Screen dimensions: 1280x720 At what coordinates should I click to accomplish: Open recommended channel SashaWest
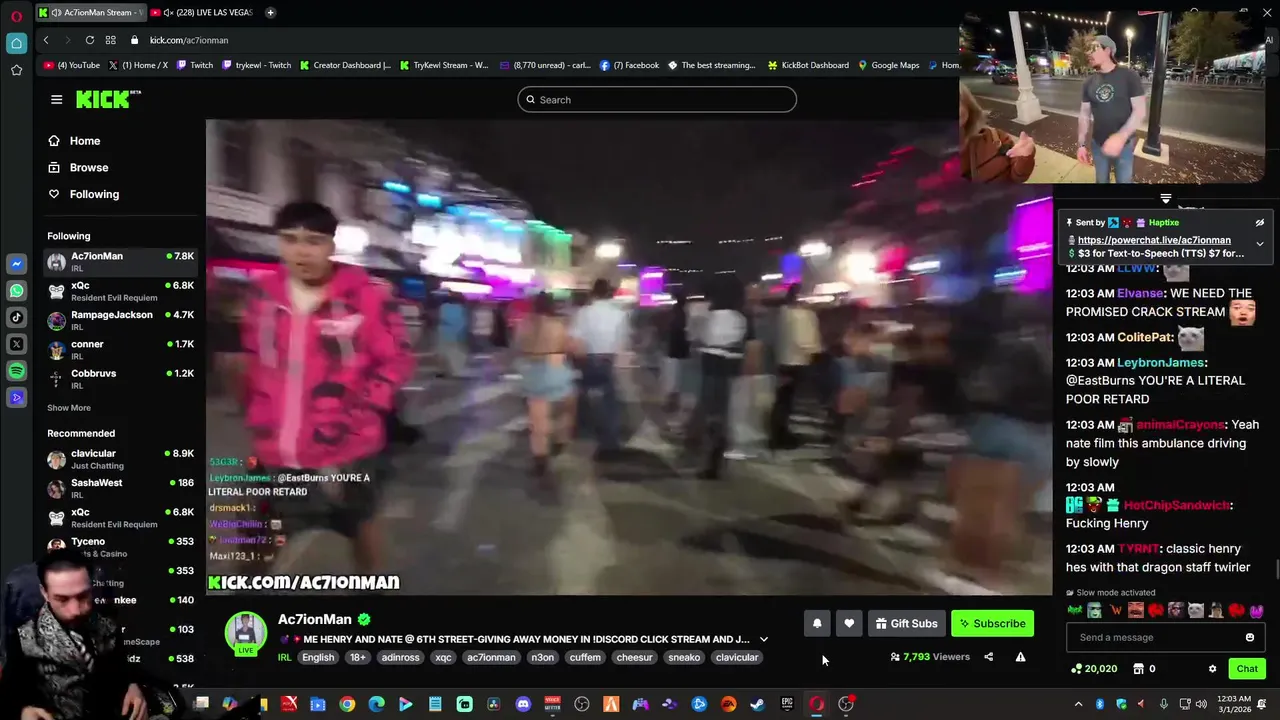click(x=120, y=488)
